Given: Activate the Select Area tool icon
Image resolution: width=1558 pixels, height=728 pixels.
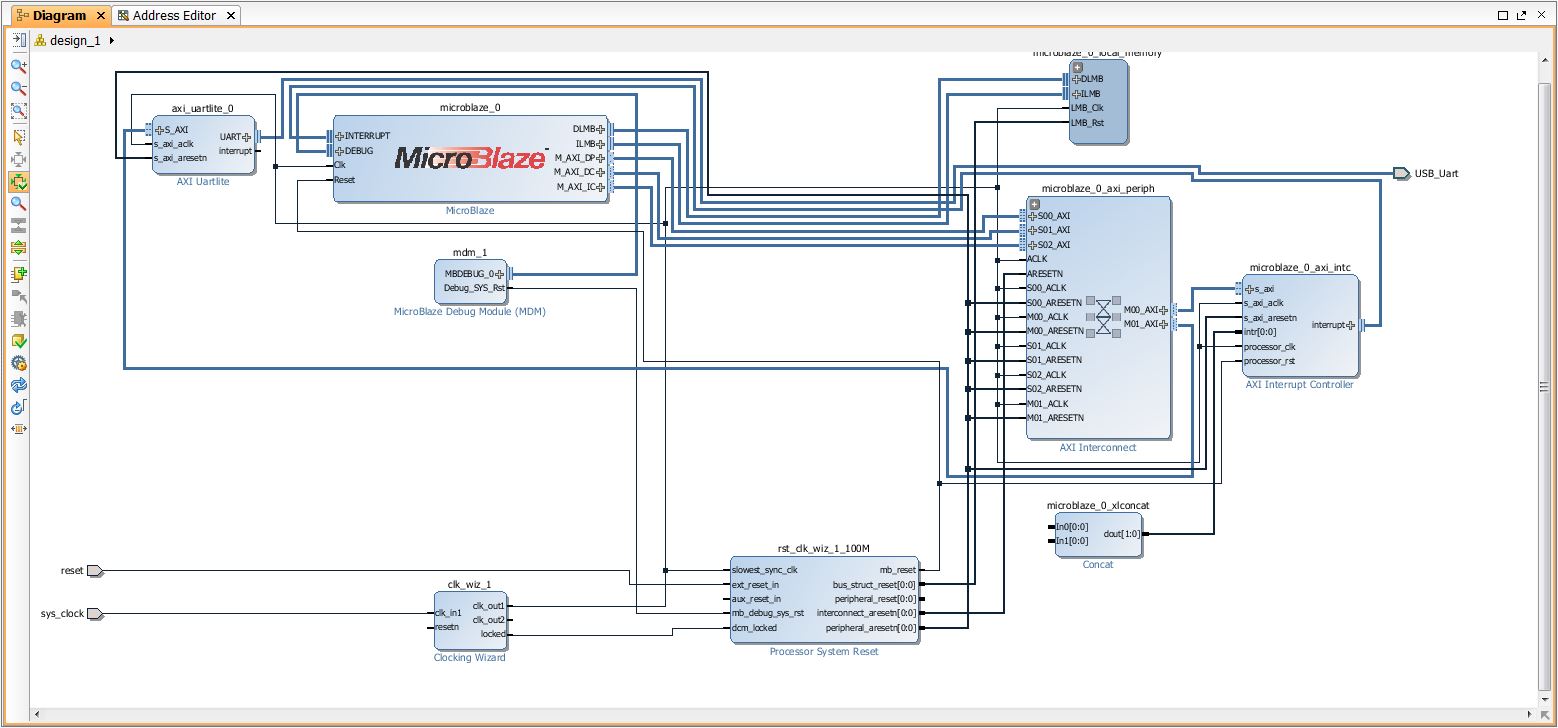Looking at the screenshot, I should coord(18,137).
